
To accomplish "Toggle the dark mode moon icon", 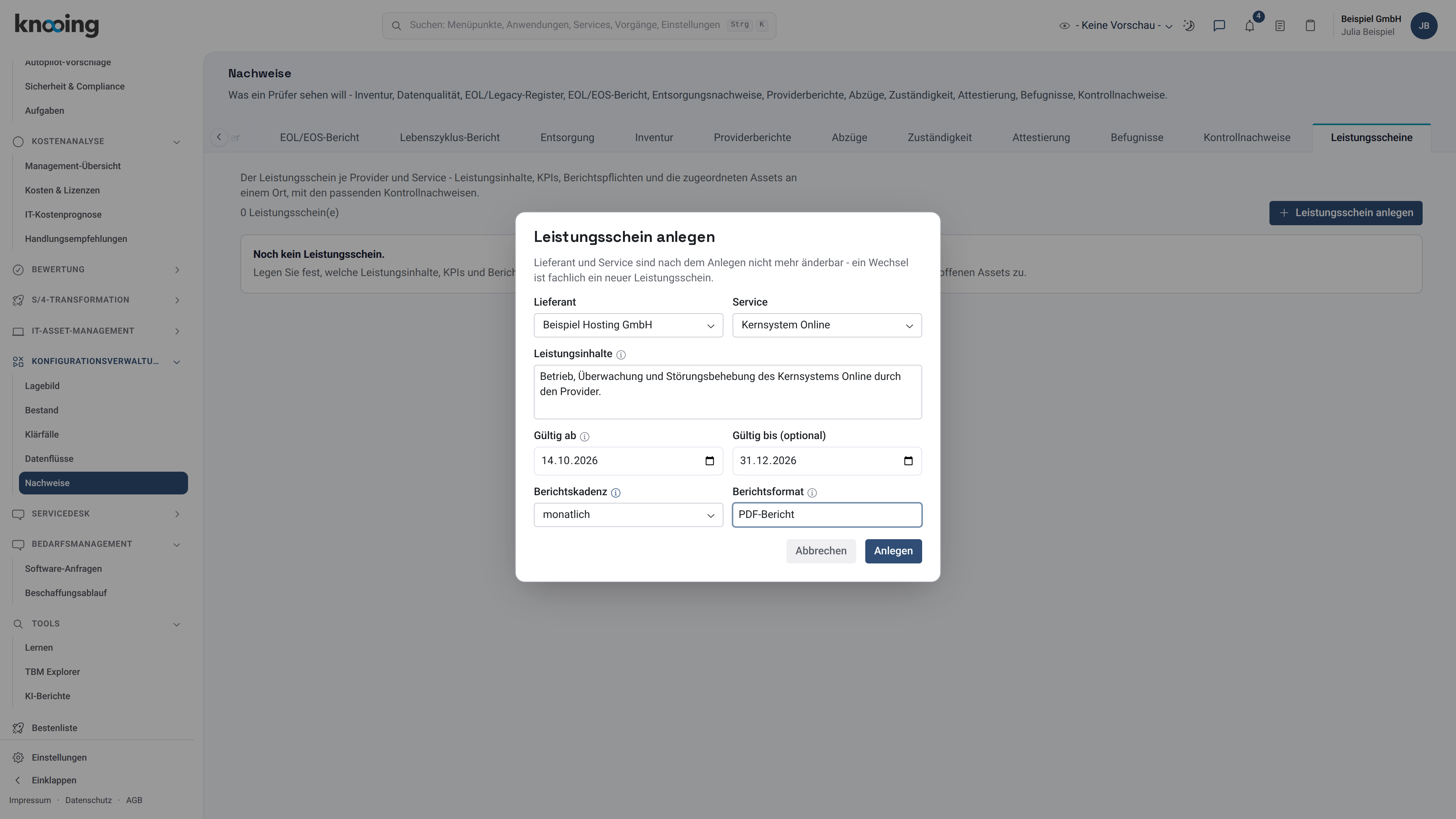I will point(1189,25).
